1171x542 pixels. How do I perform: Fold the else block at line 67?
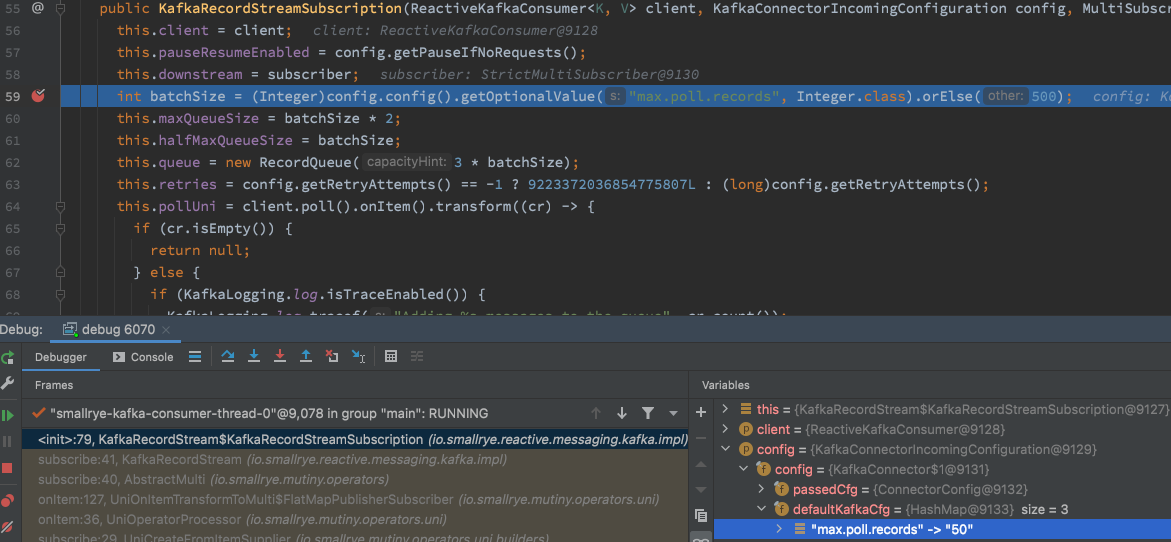pos(61,270)
